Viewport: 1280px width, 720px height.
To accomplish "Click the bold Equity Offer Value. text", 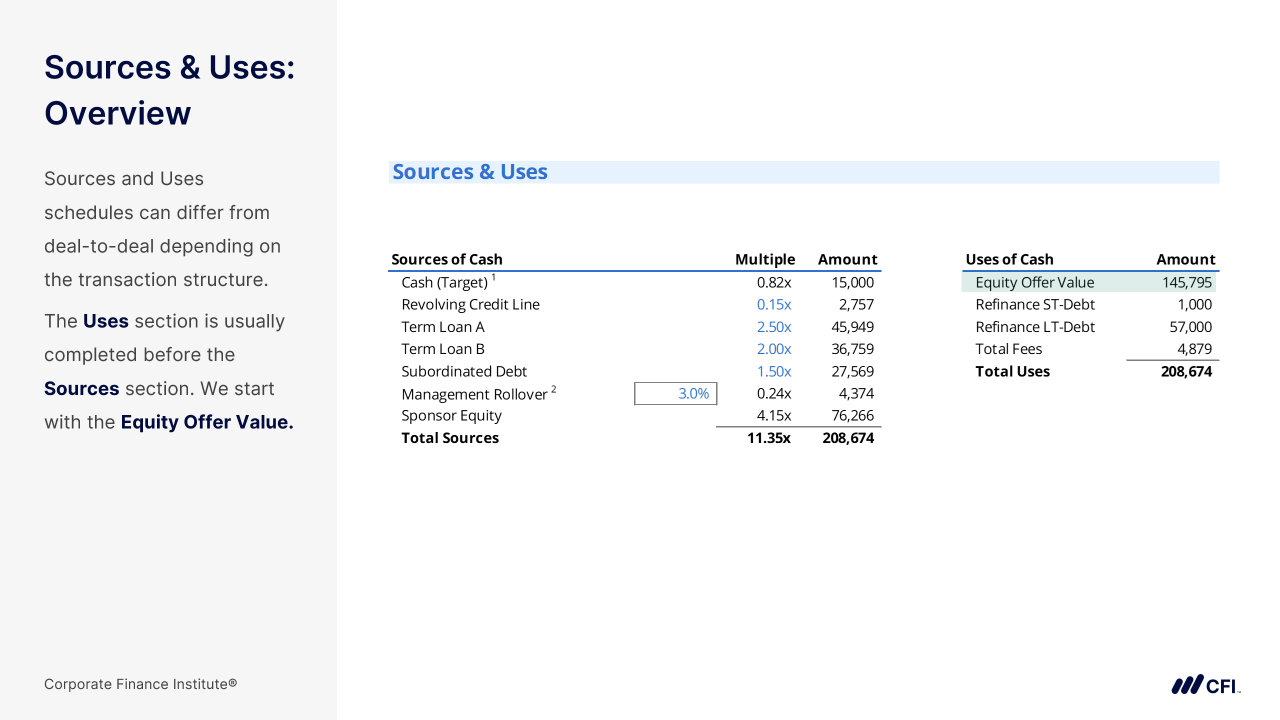I will point(207,422).
